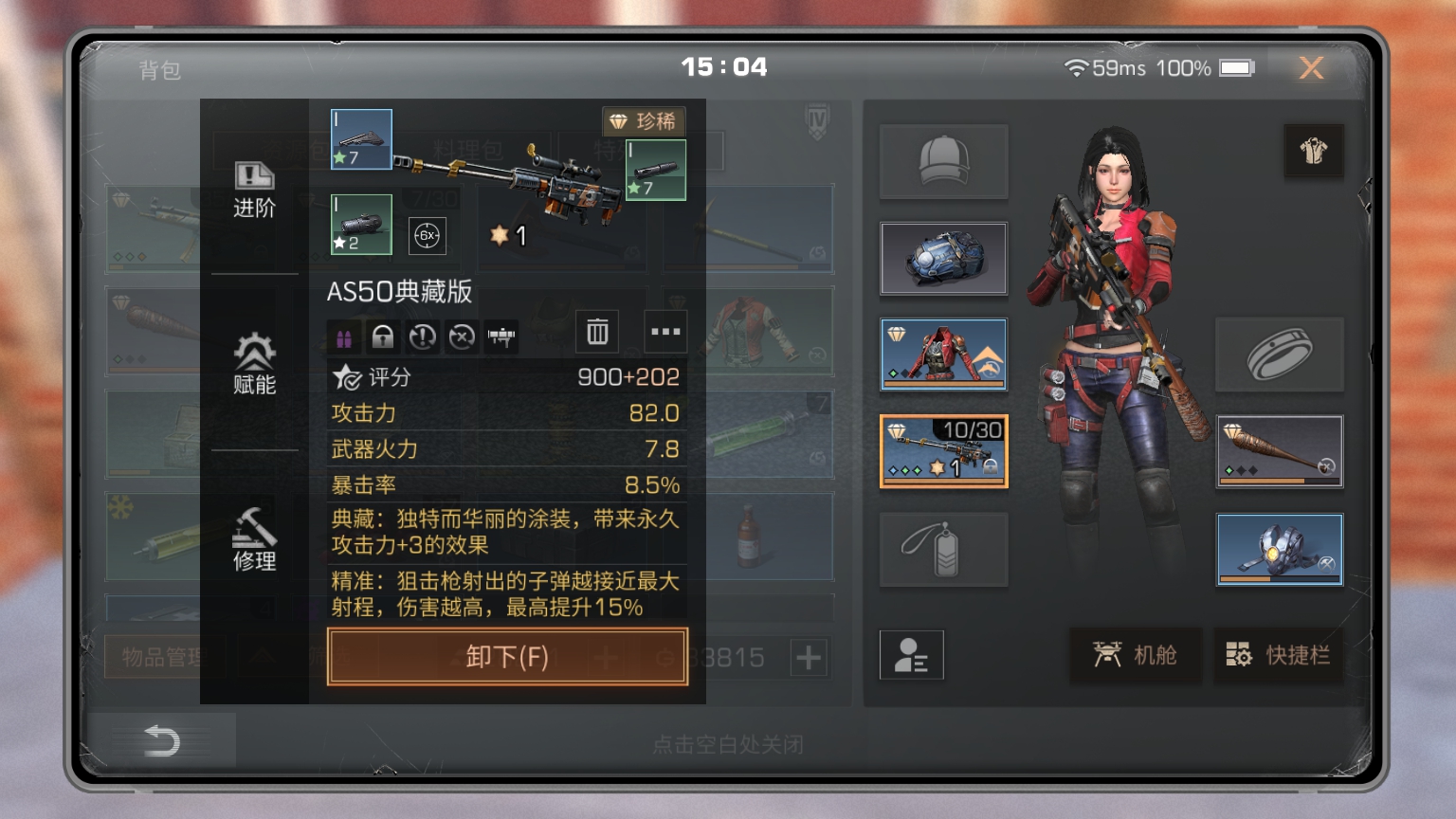Image resolution: width=1456 pixels, height=819 pixels.
Task: Open the 进阶 weapon upgrade option
Action: [254, 190]
